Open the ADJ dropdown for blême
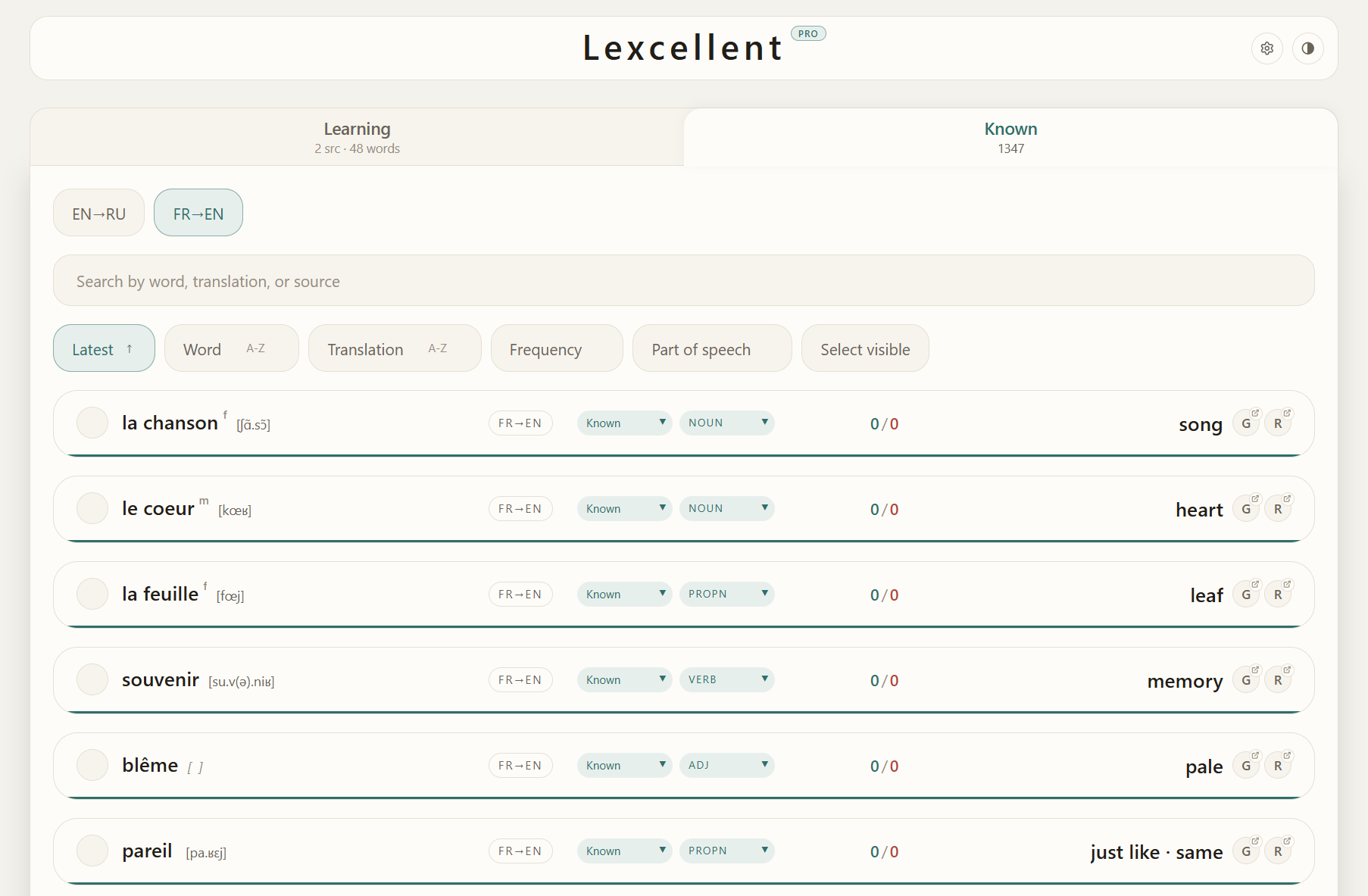This screenshot has width=1368, height=896. [726, 765]
